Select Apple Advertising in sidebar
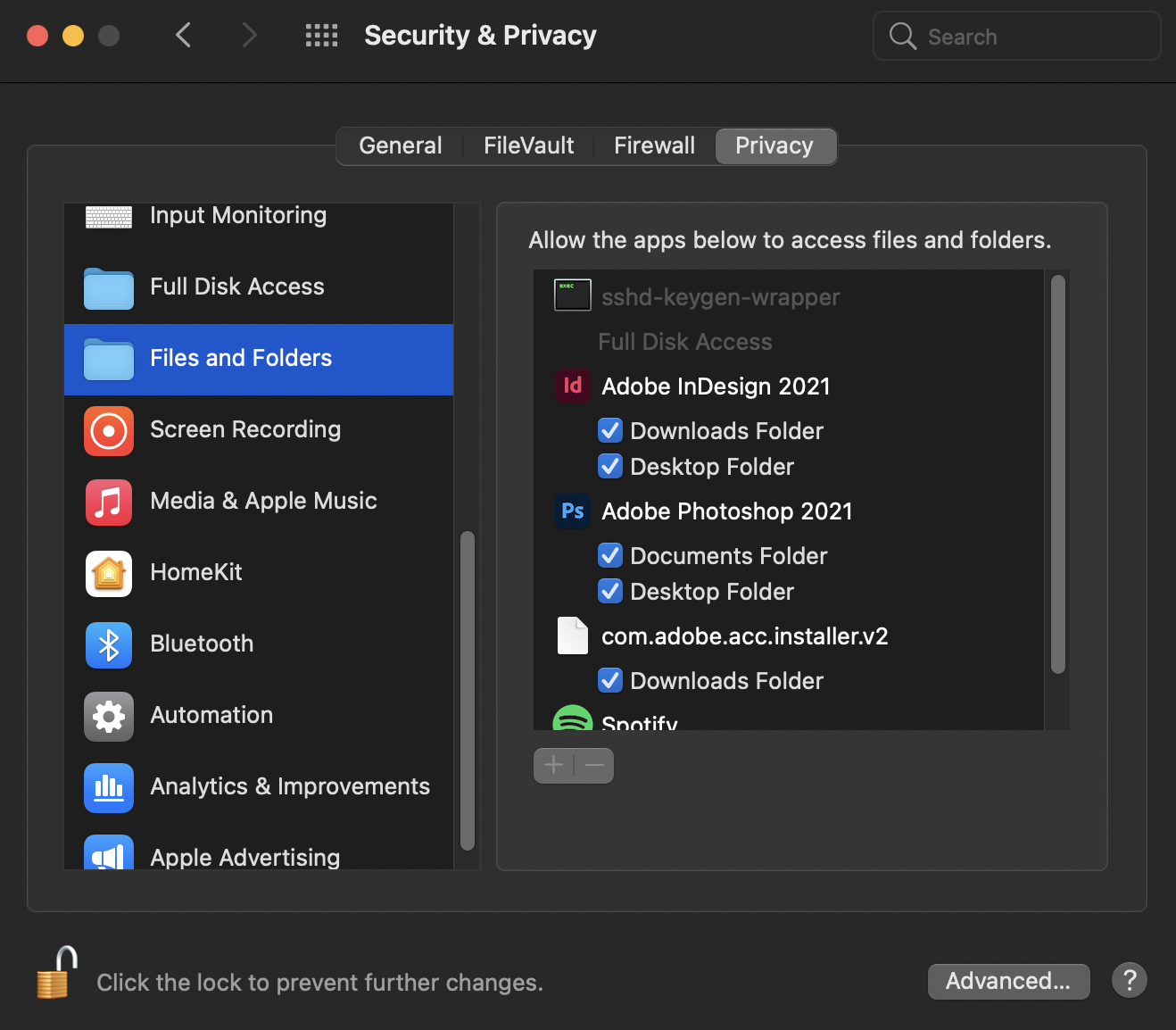Screen dimensions: 1176x1030 tap(259, 848)
